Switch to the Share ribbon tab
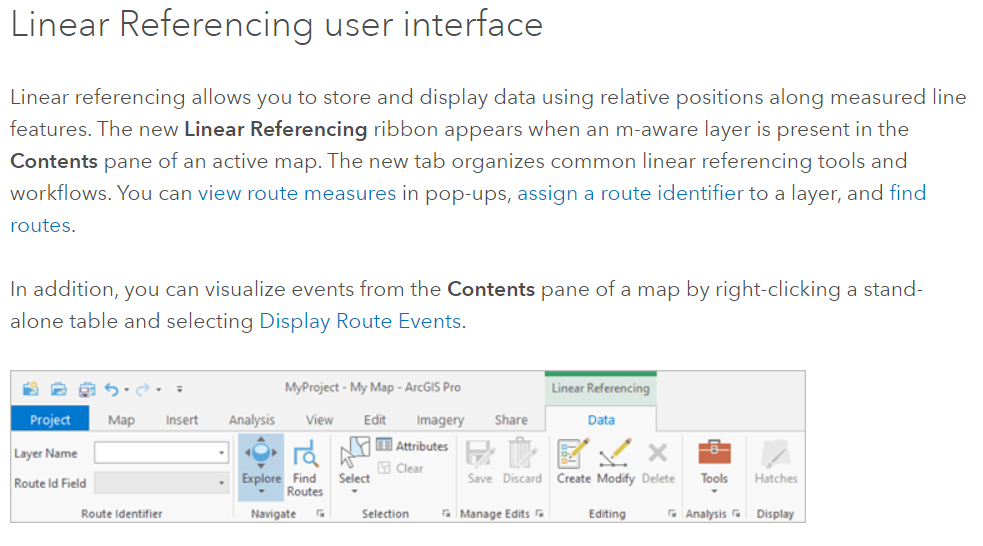 (x=511, y=419)
